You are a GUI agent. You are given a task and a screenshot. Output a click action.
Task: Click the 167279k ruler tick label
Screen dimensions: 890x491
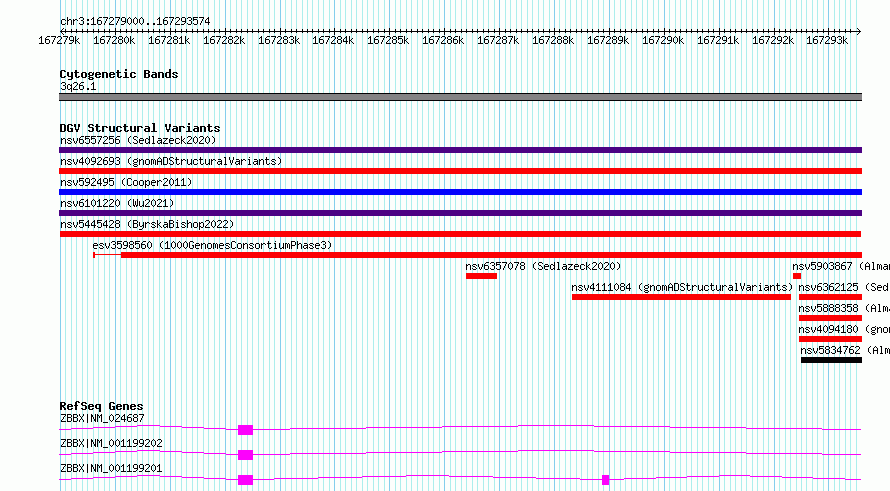pyautogui.click(x=59, y=40)
